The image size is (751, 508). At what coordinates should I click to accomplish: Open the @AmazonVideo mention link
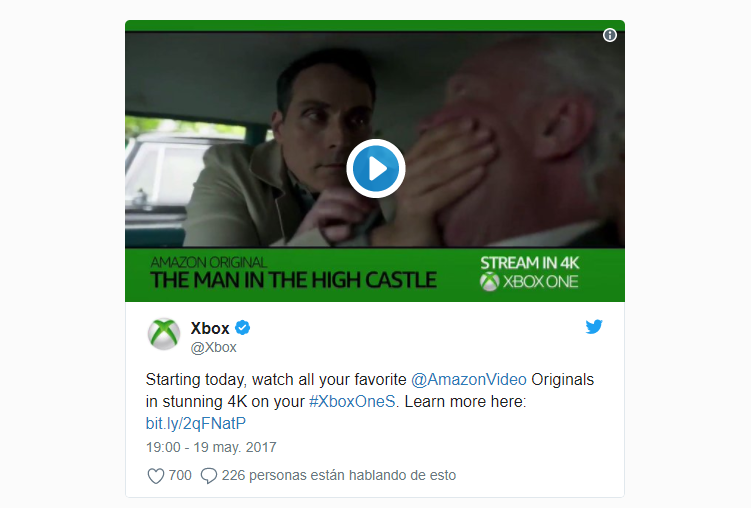(x=469, y=379)
